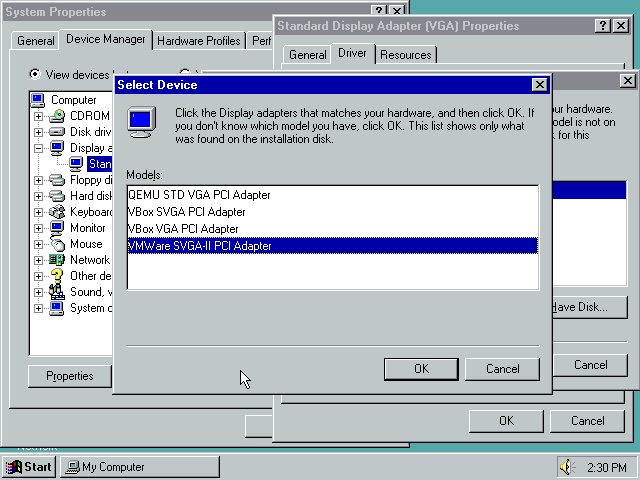
Task: Select VBox VGA PCI Adapter model
Action: click(333, 229)
